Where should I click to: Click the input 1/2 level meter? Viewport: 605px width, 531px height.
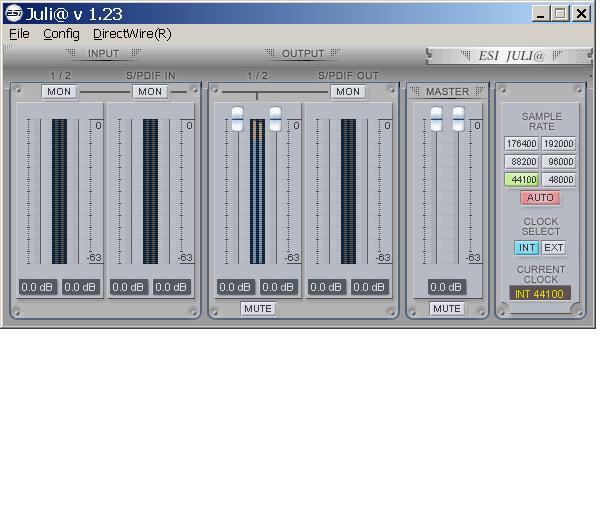59,191
